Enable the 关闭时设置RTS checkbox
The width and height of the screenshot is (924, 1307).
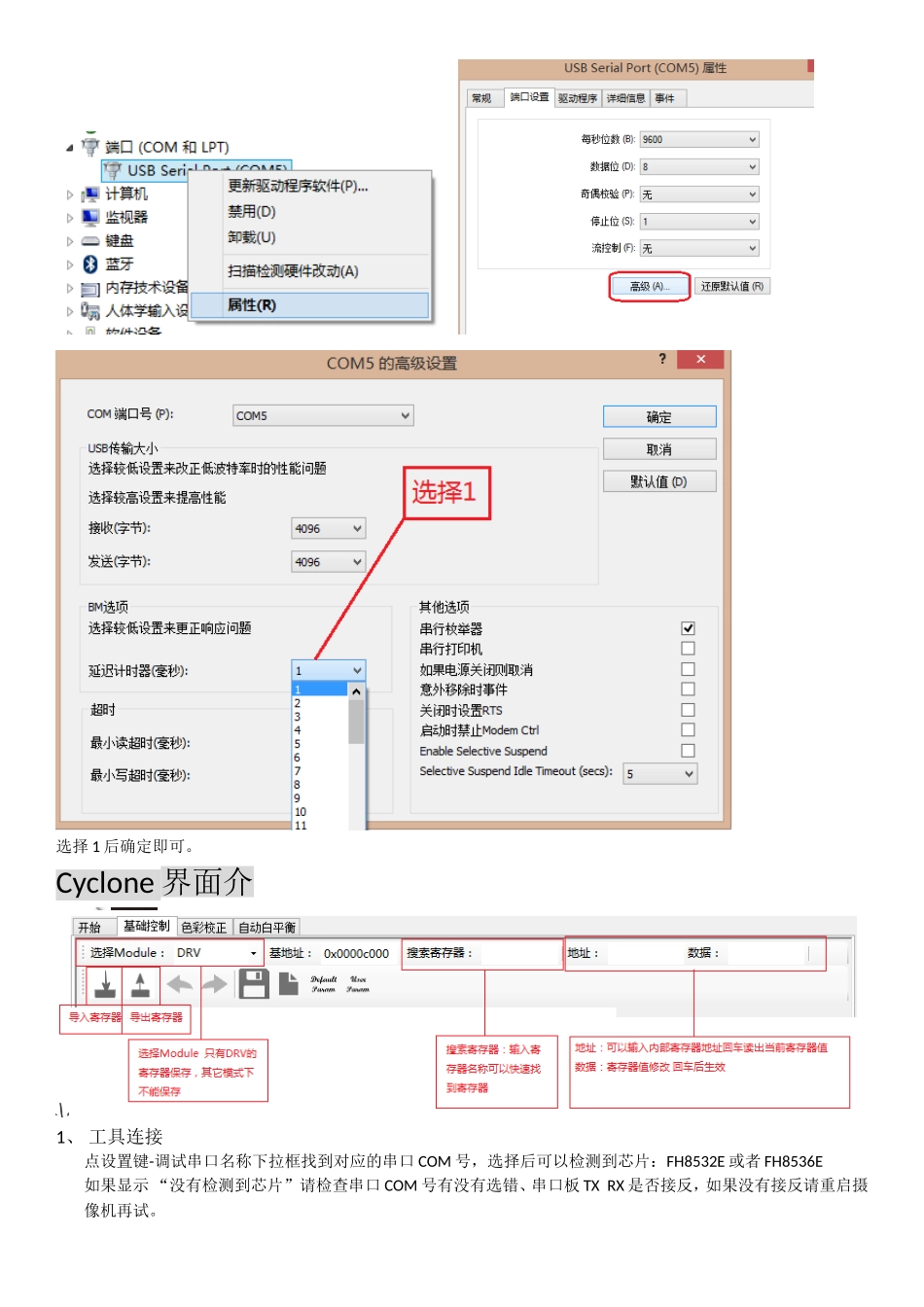click(688, 710)
